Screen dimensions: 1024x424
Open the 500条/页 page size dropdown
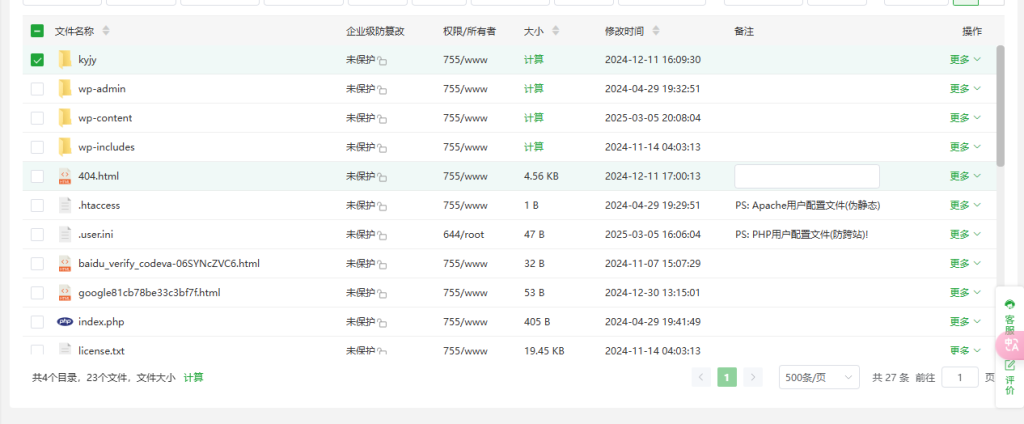[x=818, y=377]
